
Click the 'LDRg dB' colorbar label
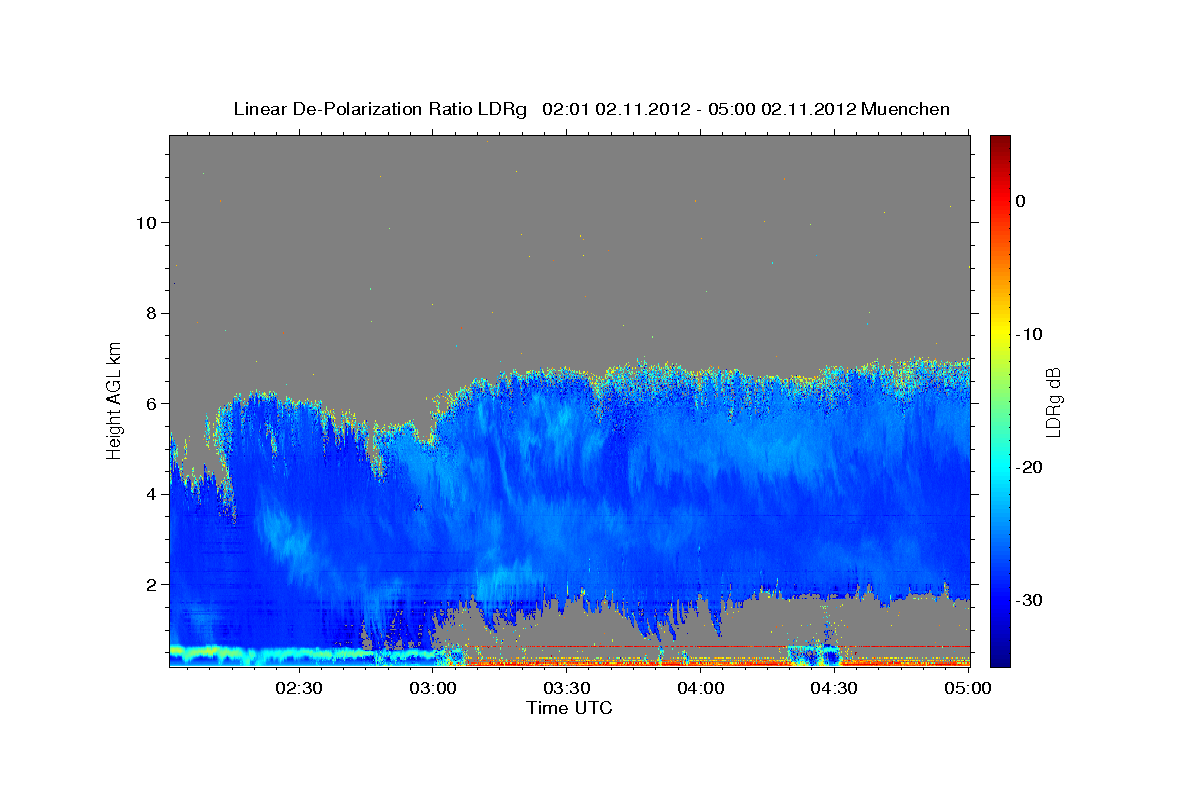coord(1053,402)
